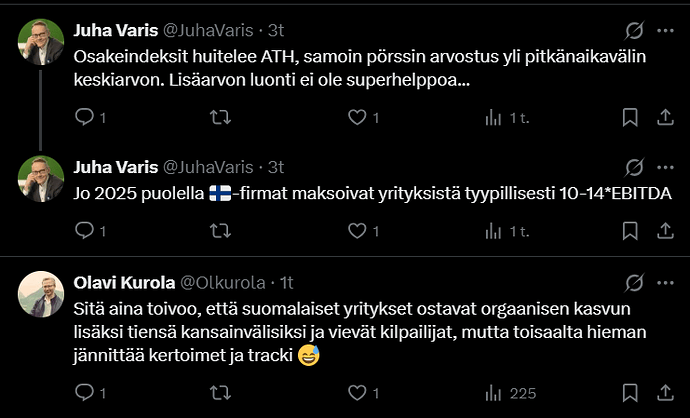Open Olavi Kurola's profile picture

[x=41, y=294]
